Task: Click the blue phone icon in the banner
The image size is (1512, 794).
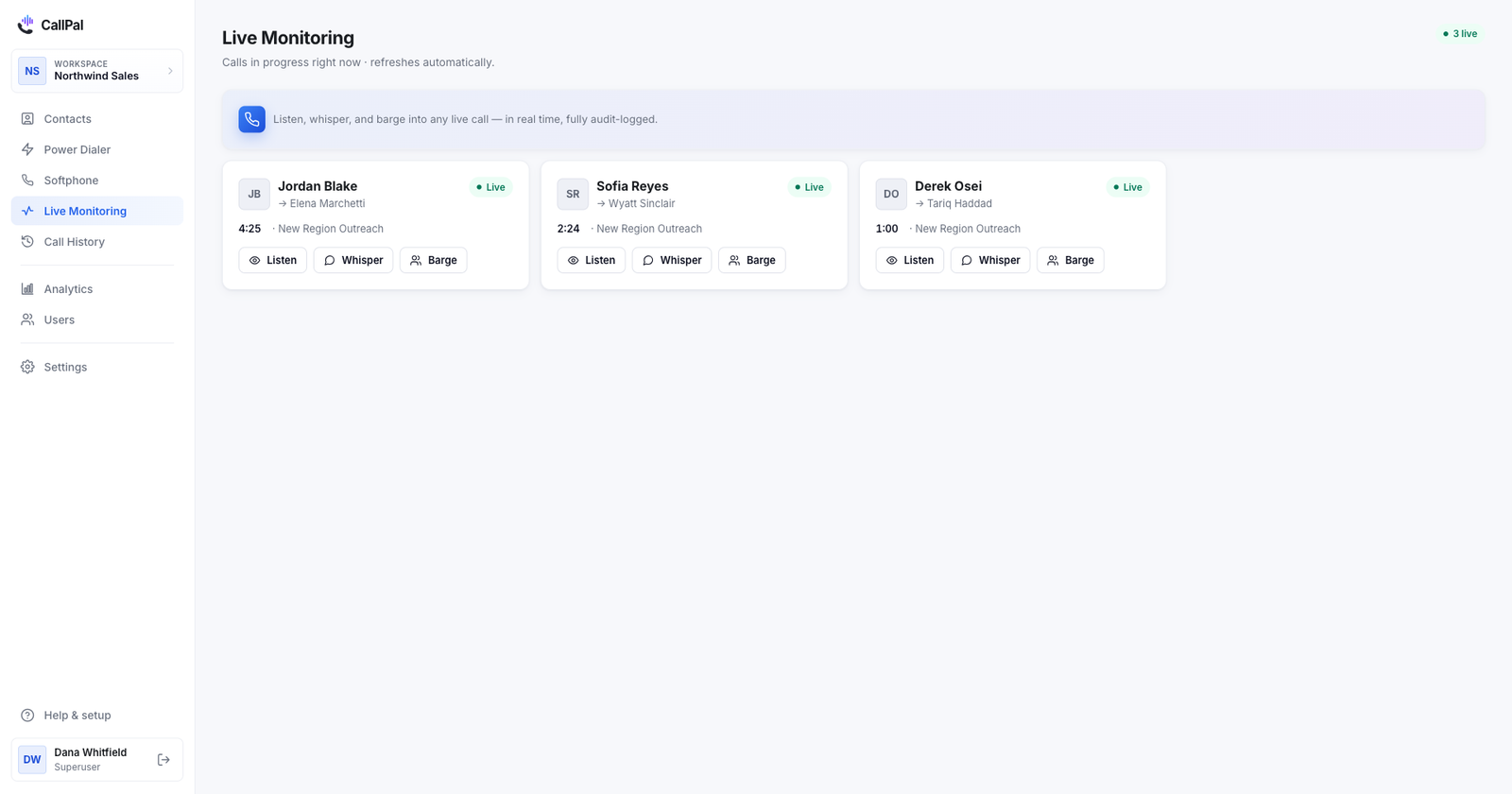Action: [x=252, y=119]
